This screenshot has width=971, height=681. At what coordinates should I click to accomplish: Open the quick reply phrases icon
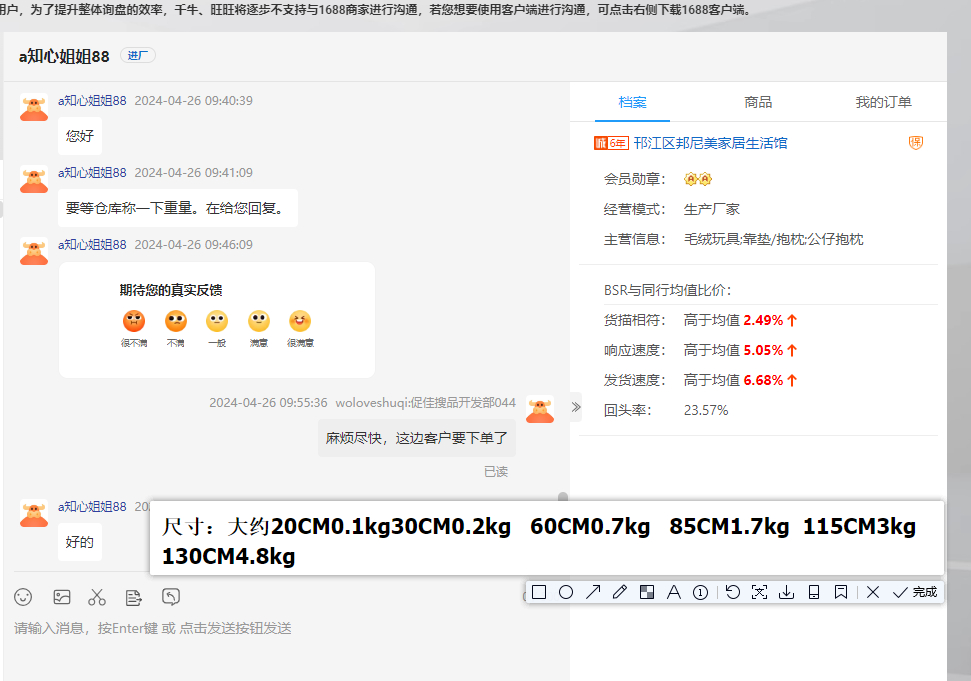133,597
